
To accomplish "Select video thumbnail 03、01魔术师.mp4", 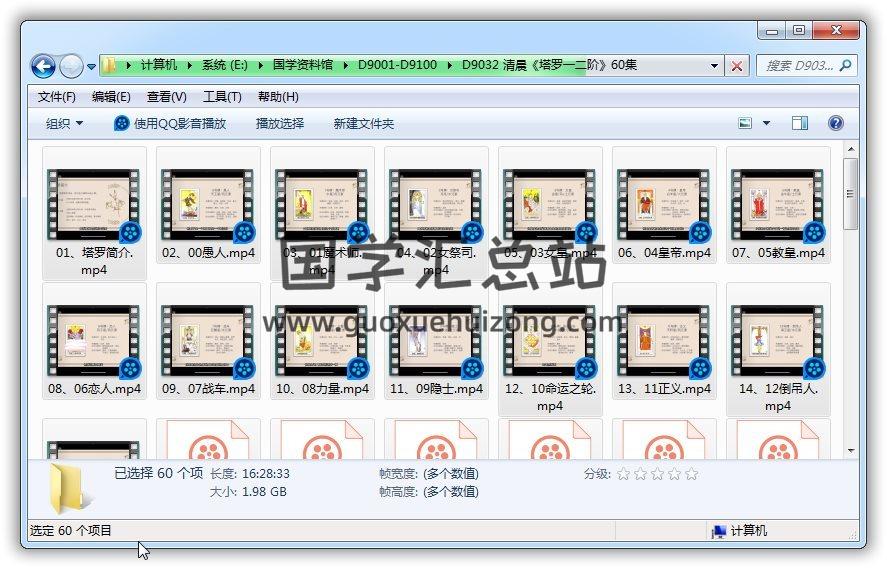I will (322, 205).
